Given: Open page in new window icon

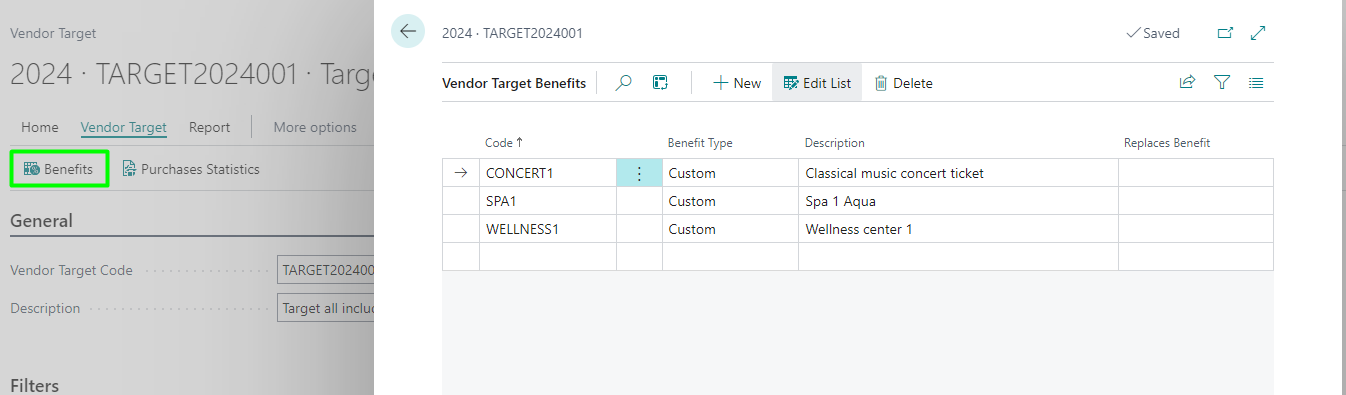Looking at the screenshot, I should (x=1225, y=33).
